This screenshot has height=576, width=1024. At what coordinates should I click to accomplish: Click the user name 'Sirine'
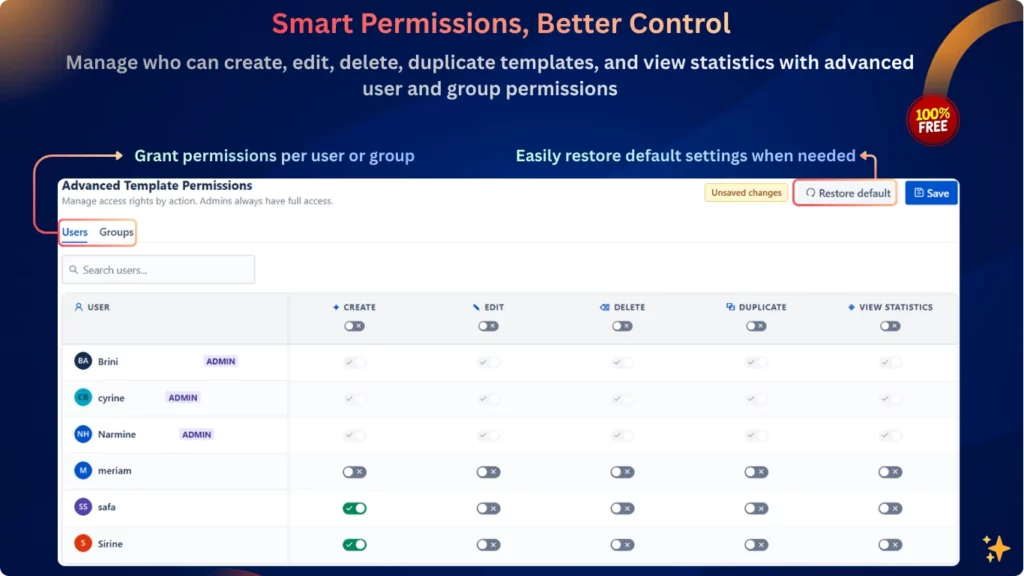[110, 543]
